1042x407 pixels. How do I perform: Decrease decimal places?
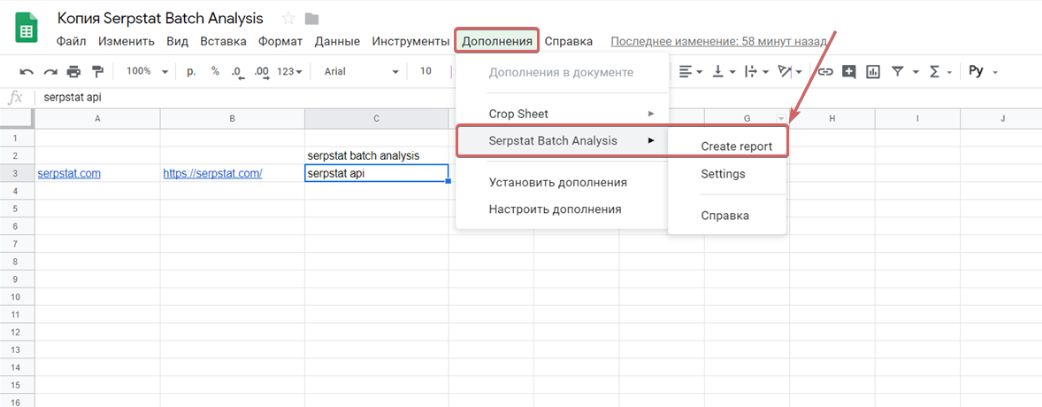pos(236,72)
